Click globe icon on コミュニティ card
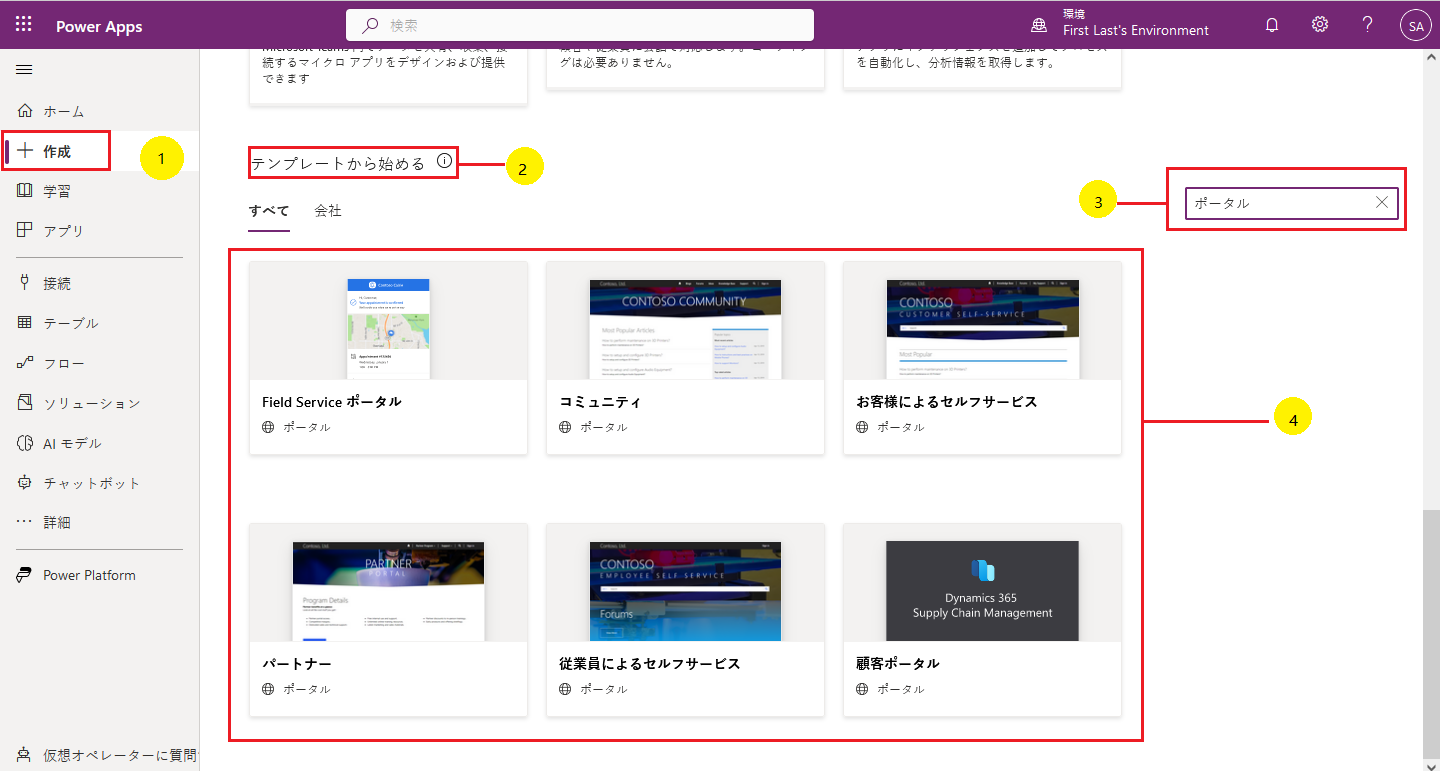1440x771 pixels. tap(565, 427)
